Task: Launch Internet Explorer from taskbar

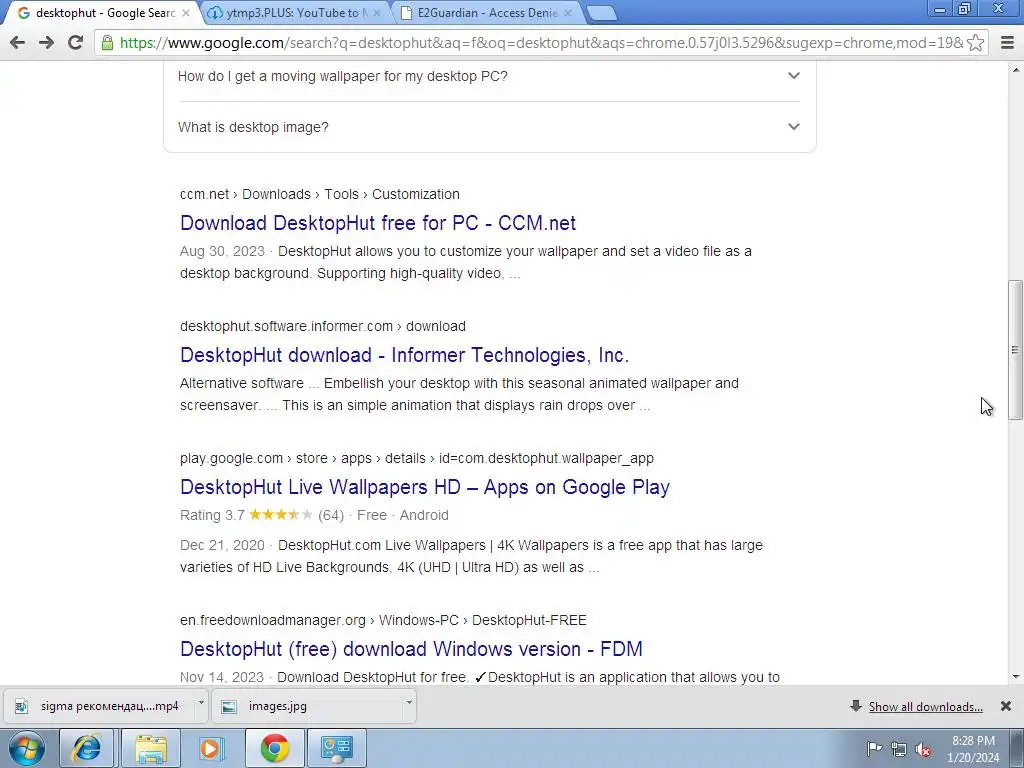Action: [x=86, y=748]
